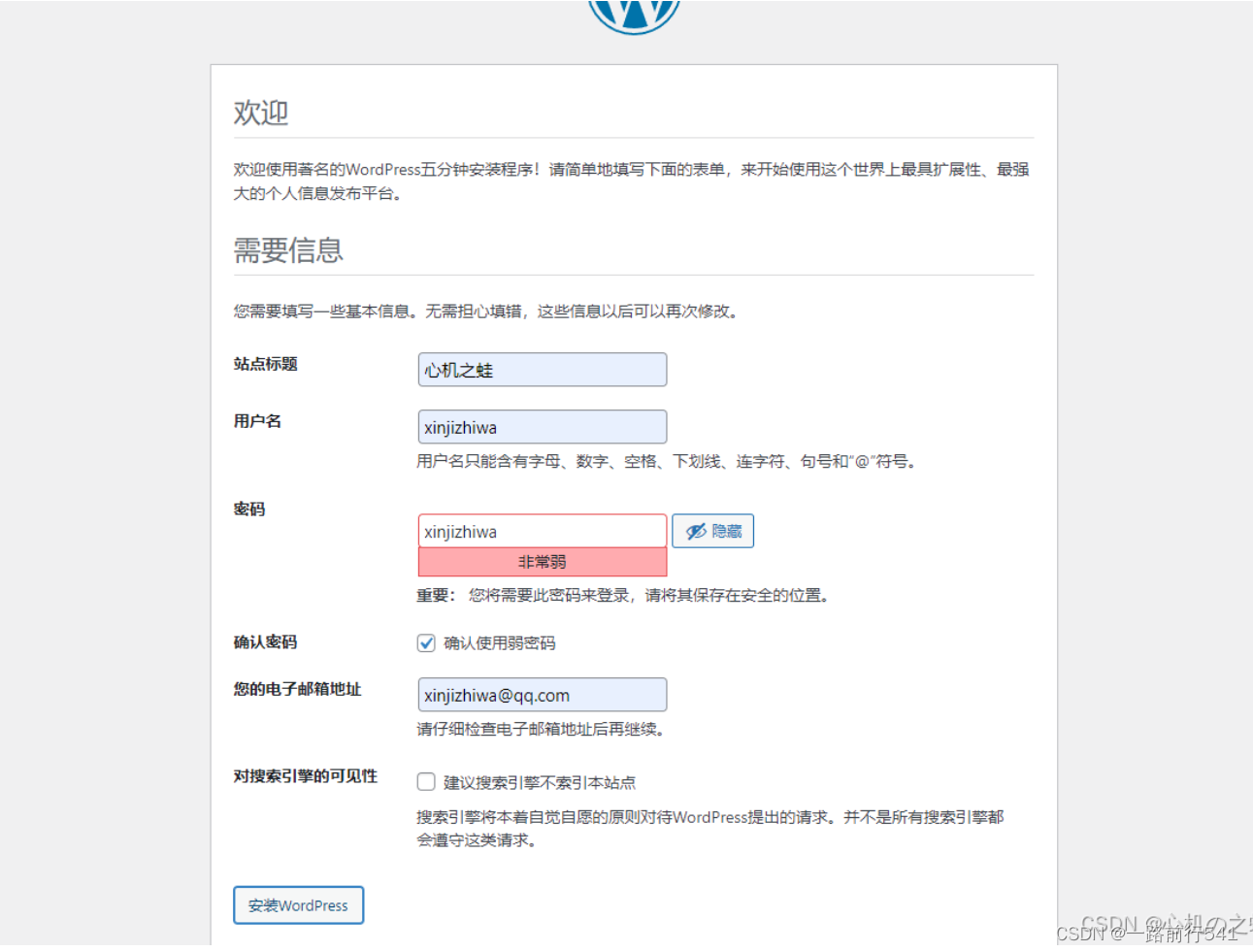The image size is (1253, 952).
Task: Click the 非常弱 password strength indicator
Action: [x=542, y=561]
